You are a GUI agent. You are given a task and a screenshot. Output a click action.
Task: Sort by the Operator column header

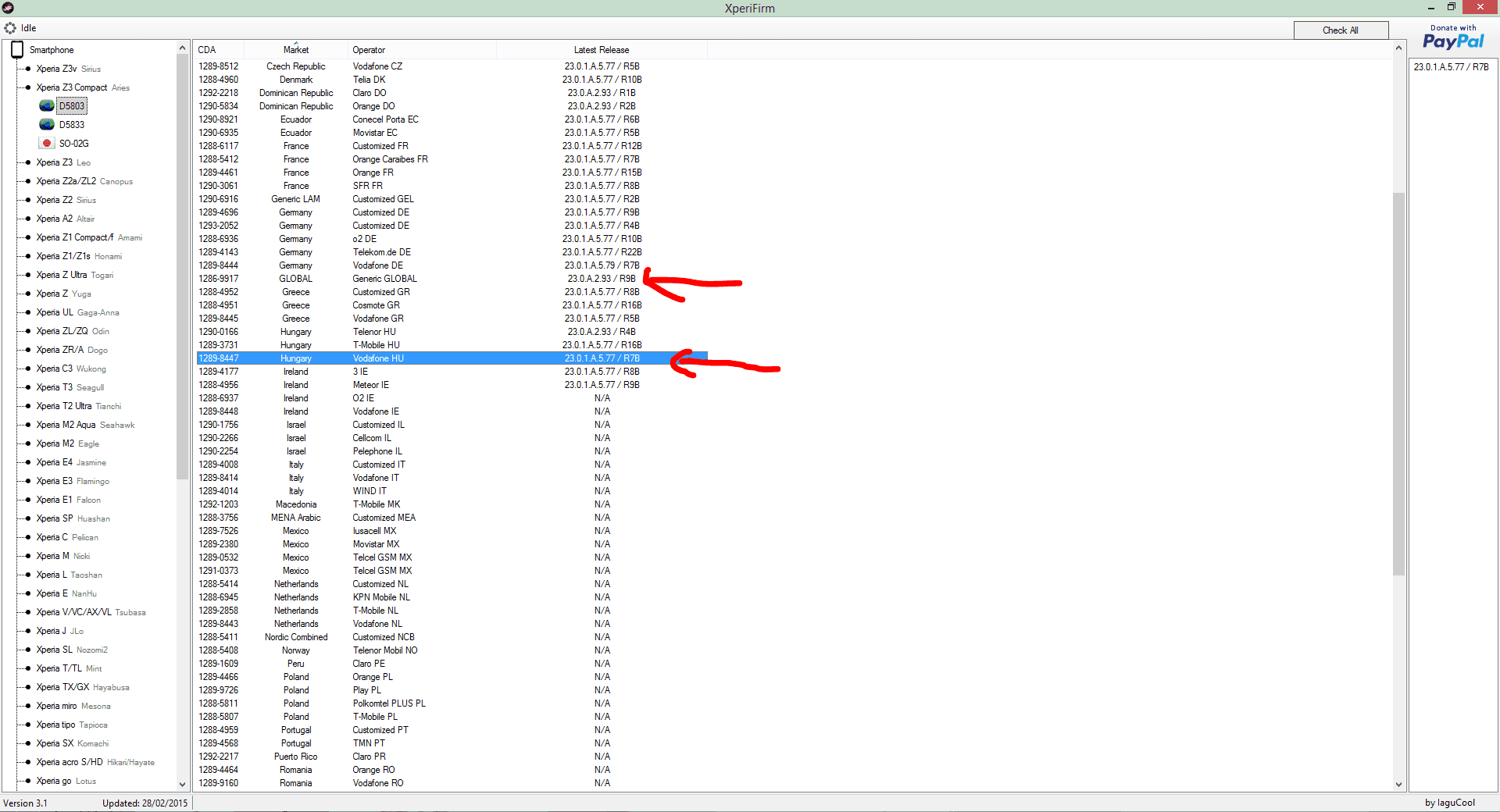click(x=422, y=50)
